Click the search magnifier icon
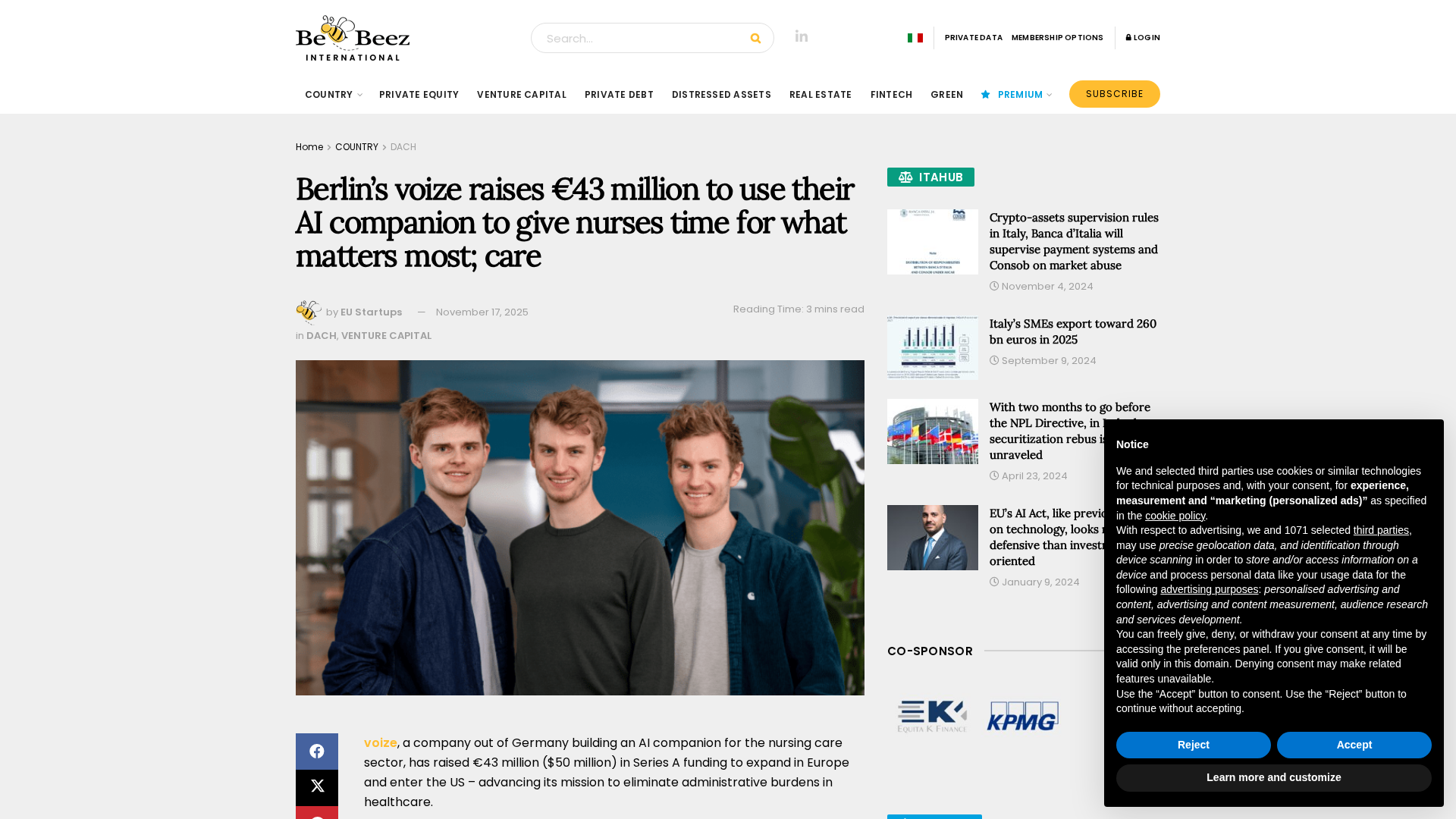 pos(755,38)
